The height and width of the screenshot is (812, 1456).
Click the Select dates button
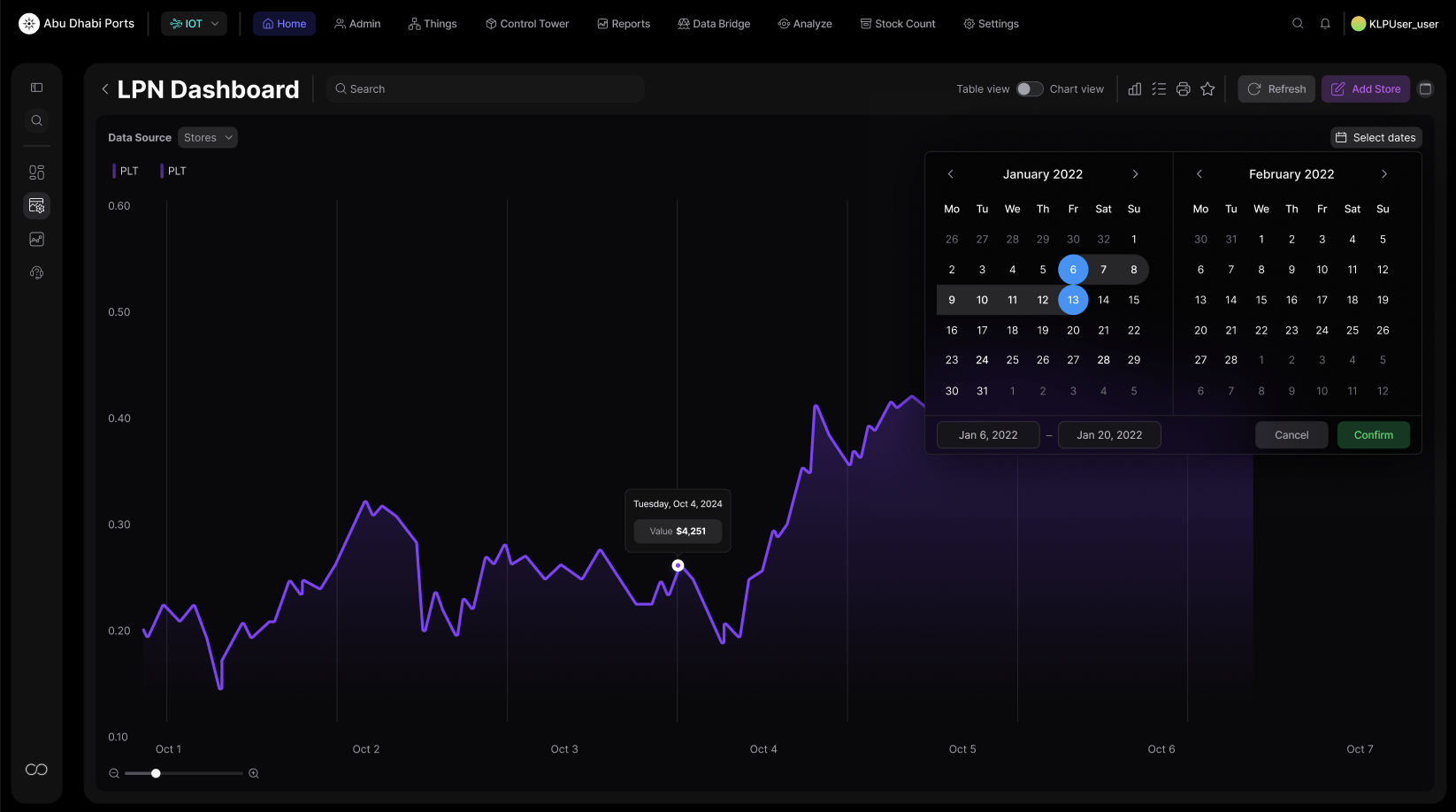(x=1376, y=137)
